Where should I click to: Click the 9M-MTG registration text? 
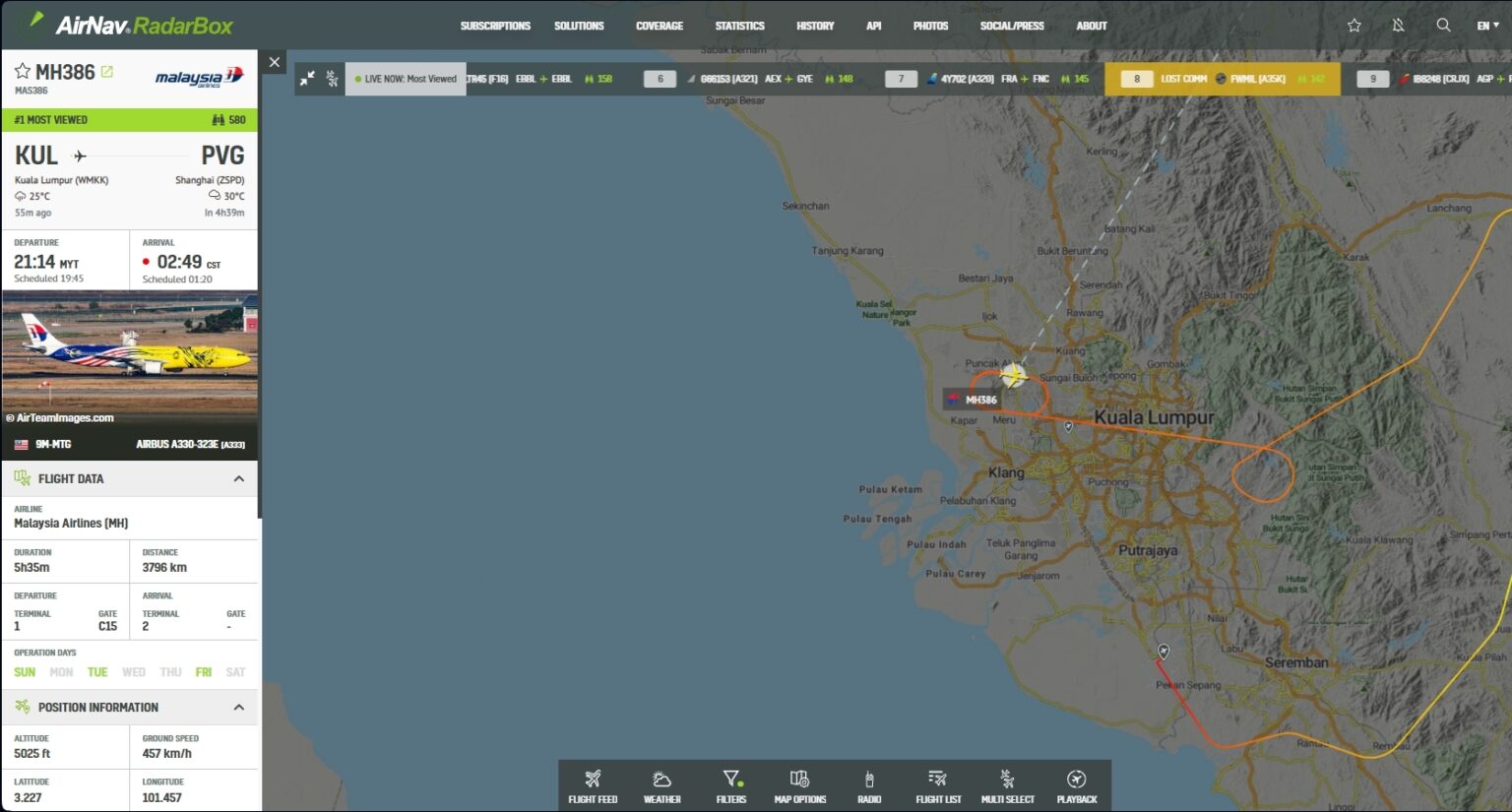point(53,444)
